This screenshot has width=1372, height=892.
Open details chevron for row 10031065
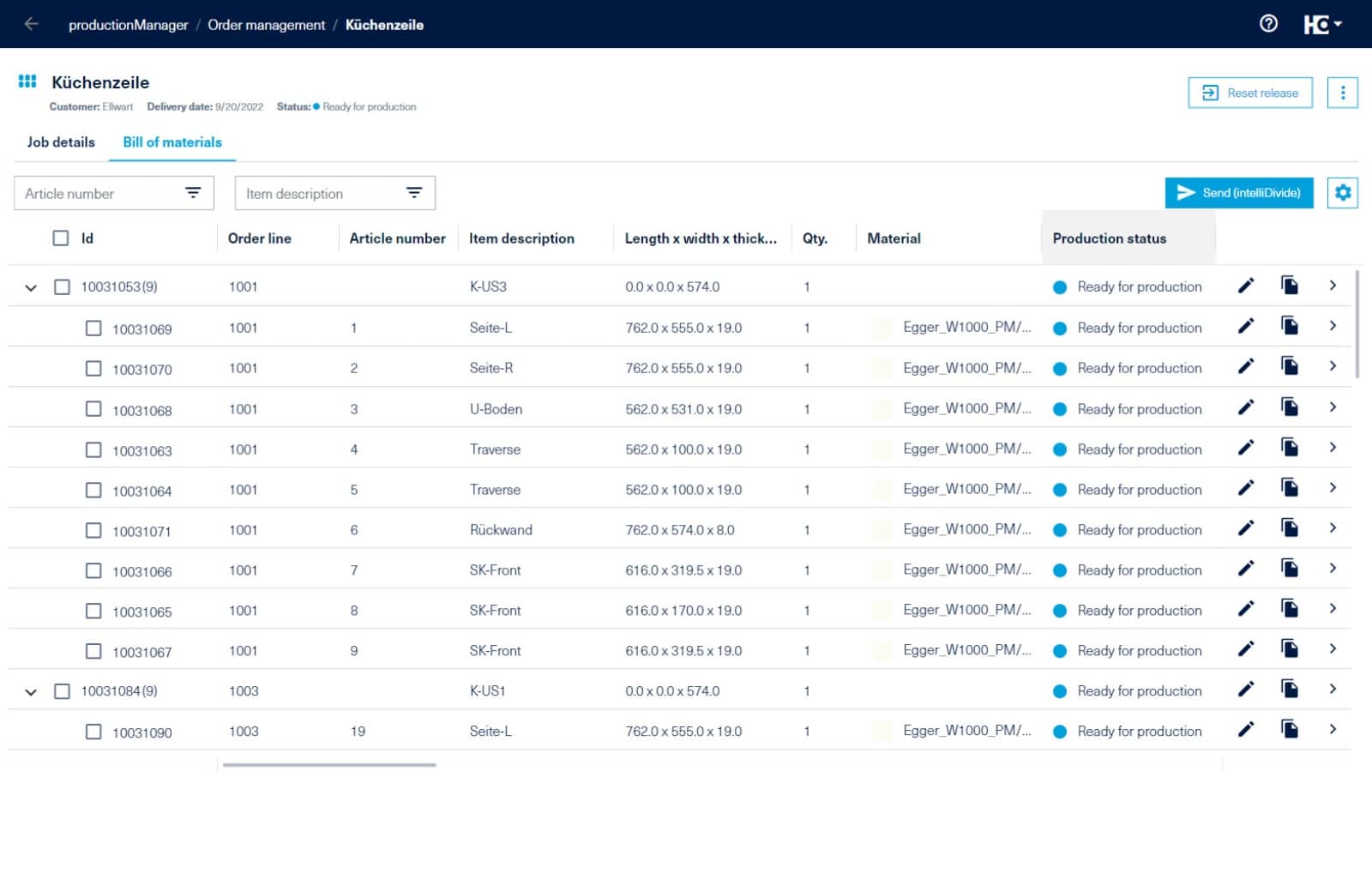coord(1333,609)
